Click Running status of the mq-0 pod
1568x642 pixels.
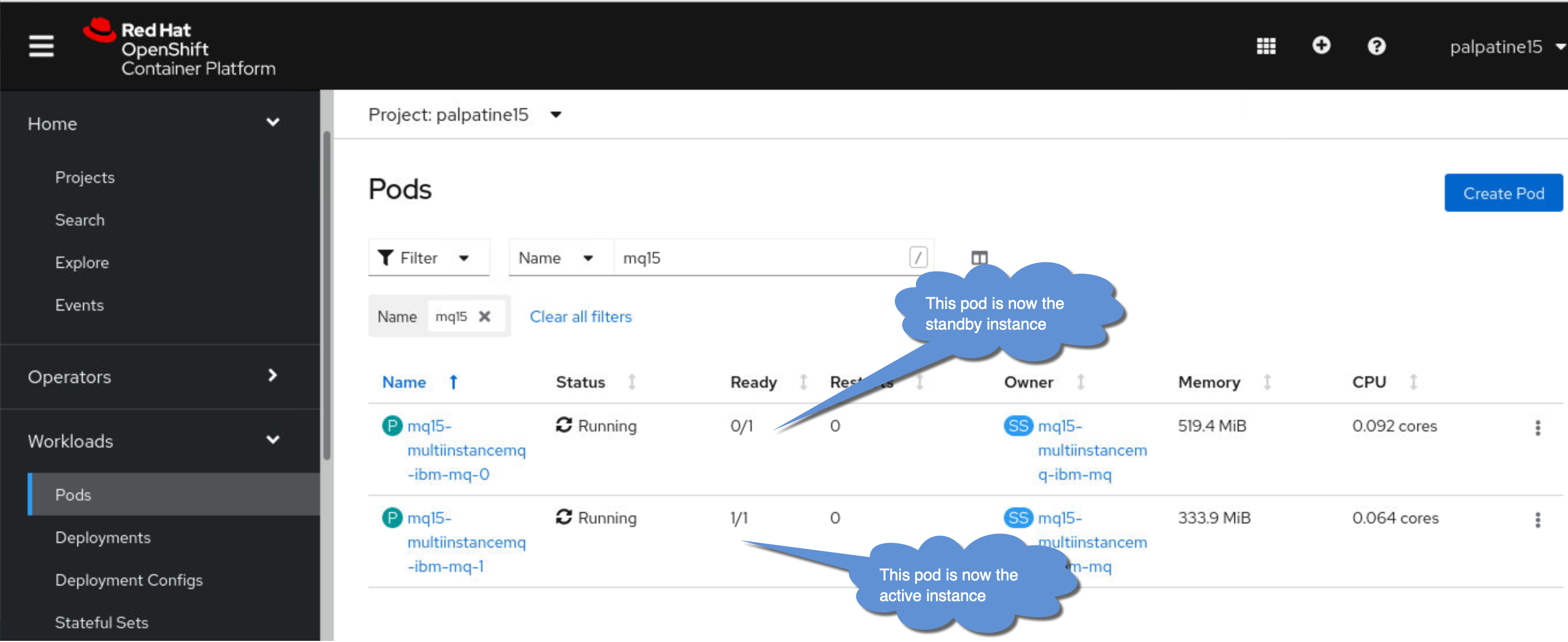coord(596,426)
